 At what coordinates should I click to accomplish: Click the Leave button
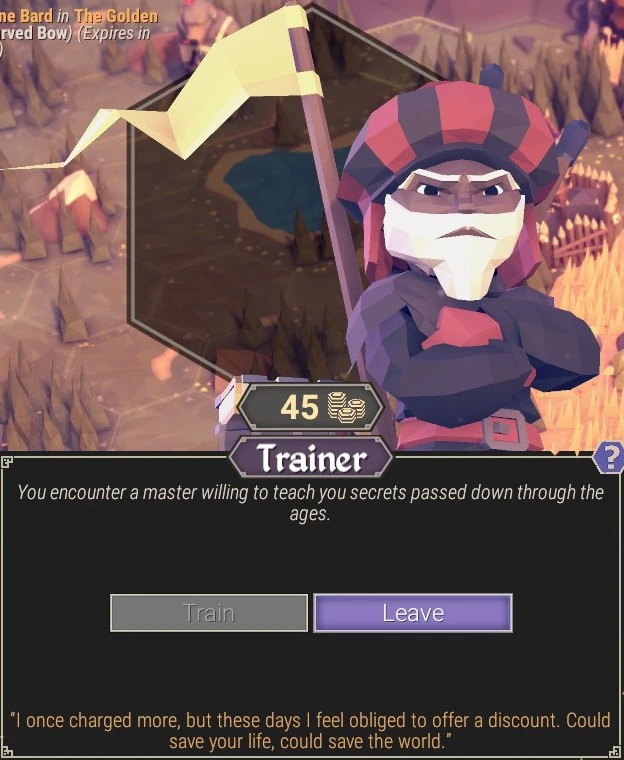tap(413, 613)
